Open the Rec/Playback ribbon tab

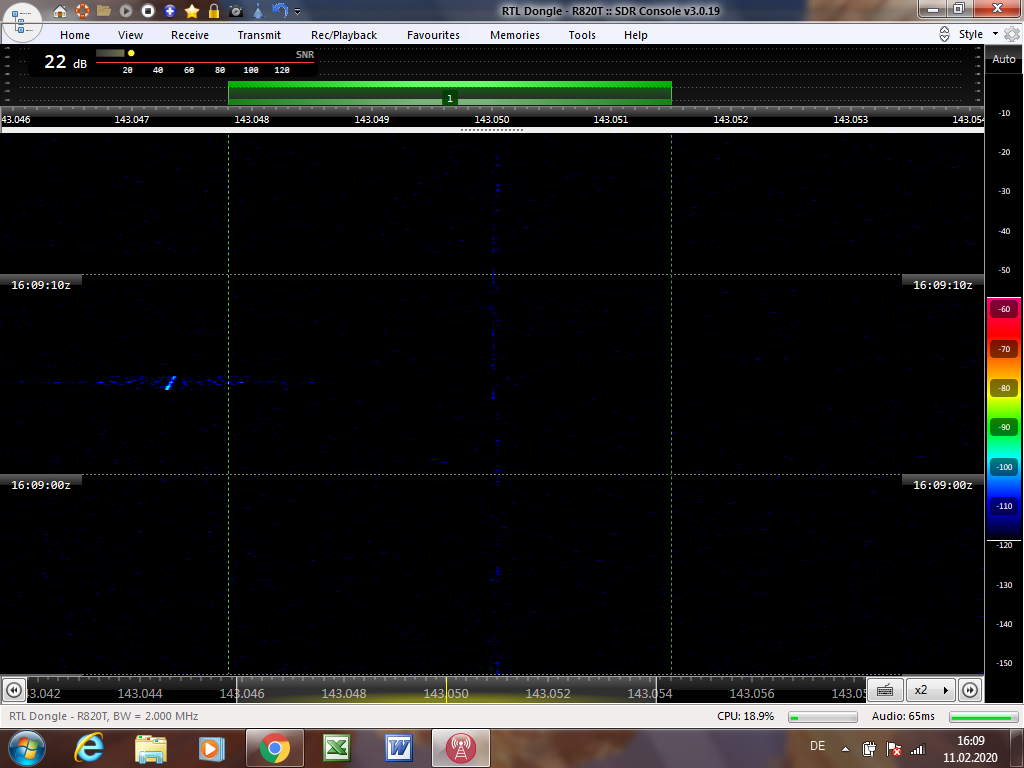344,35
